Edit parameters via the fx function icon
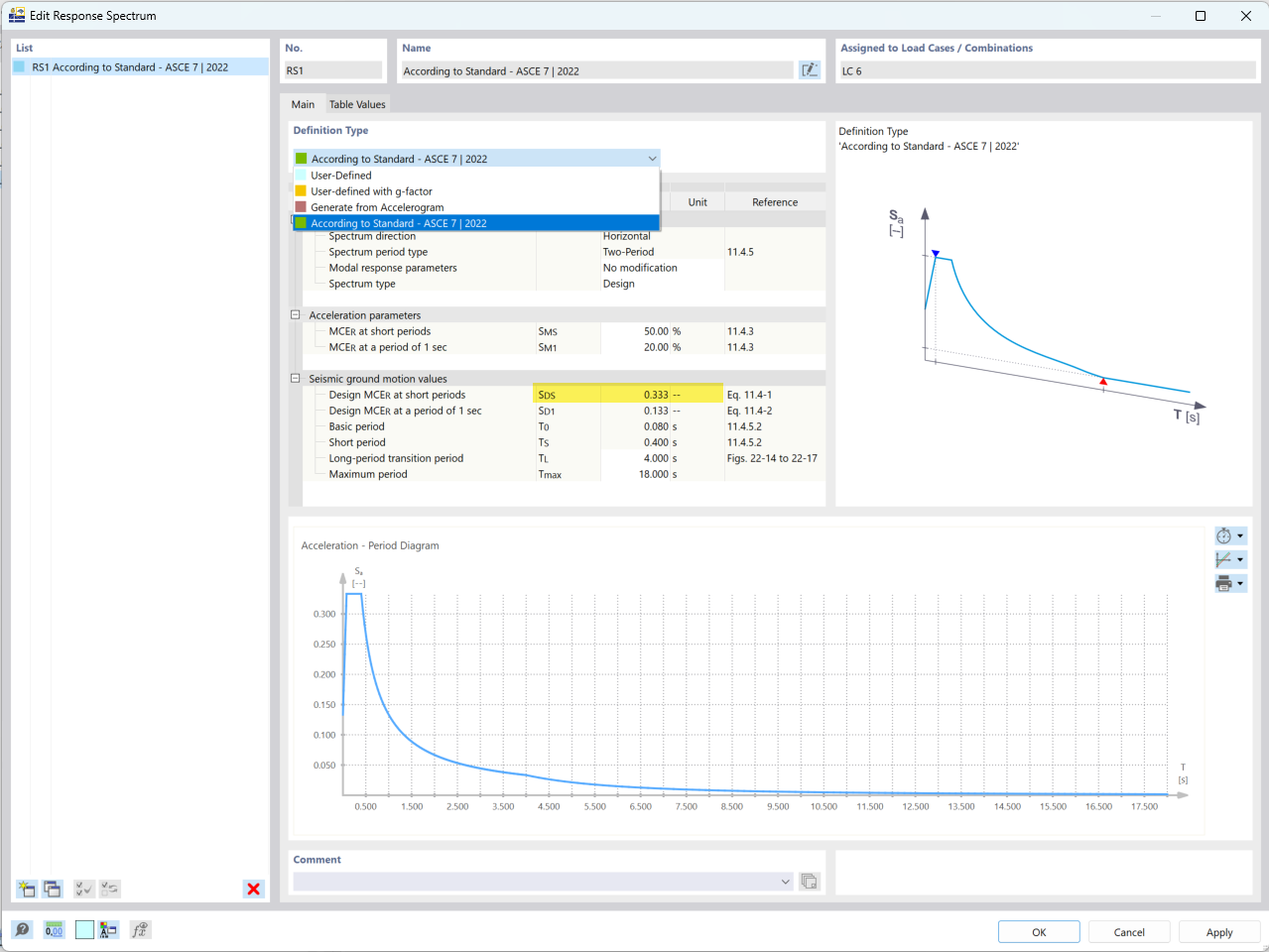 [x=139, y=930]
